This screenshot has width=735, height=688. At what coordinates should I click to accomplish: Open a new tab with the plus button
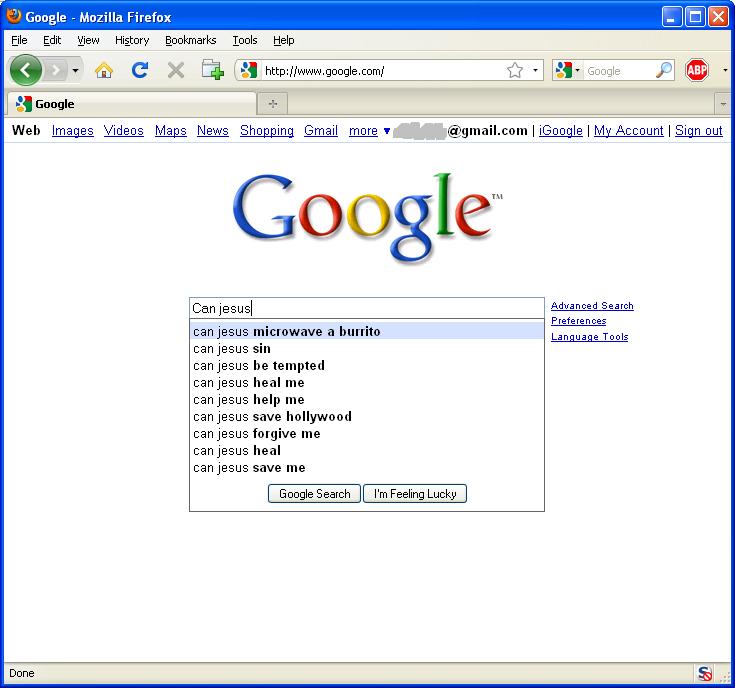273,104
